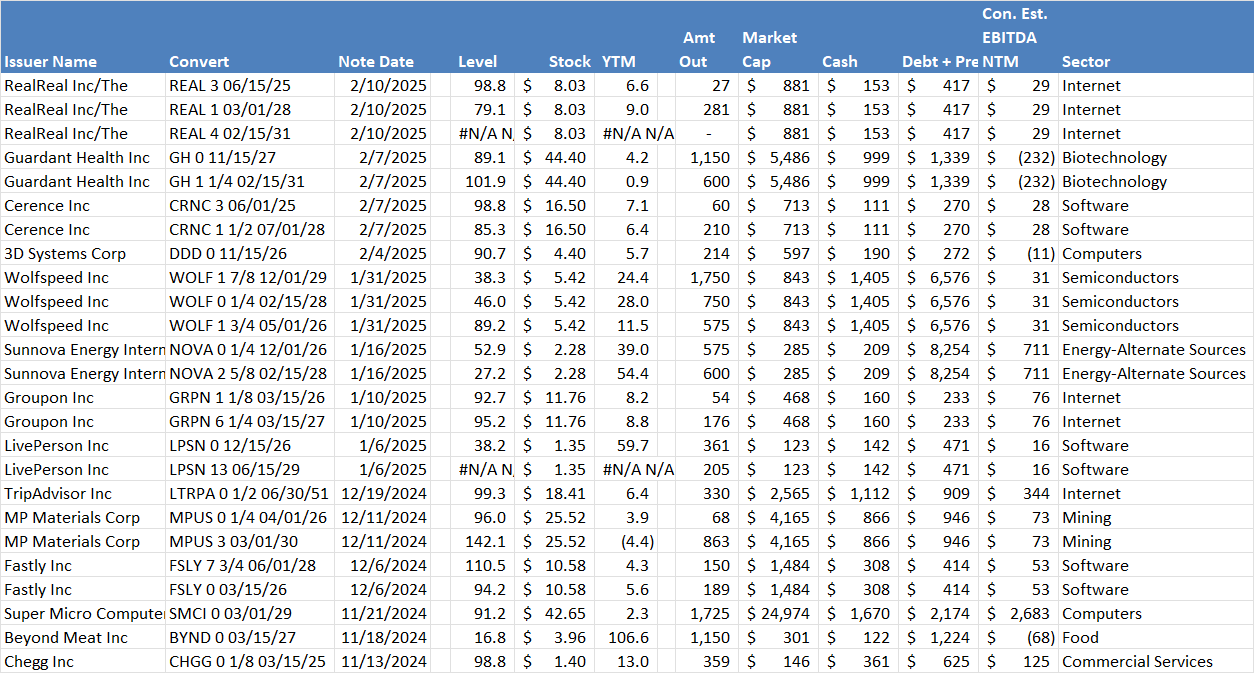Click note date 12/19/2024
1254x673 pixels.
[383, 494]
